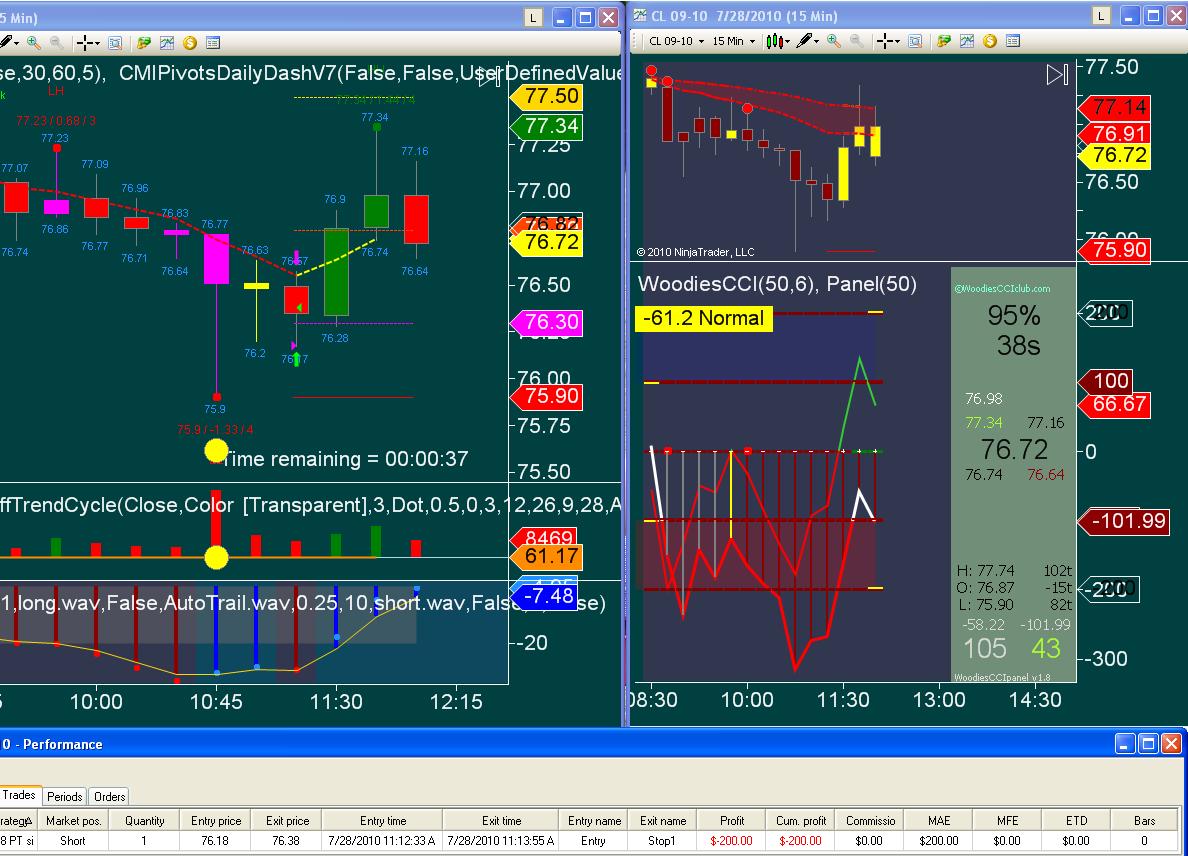Click the magenta 76.30 price marker
Screen dimensions: 1188x856
point(546,322)
